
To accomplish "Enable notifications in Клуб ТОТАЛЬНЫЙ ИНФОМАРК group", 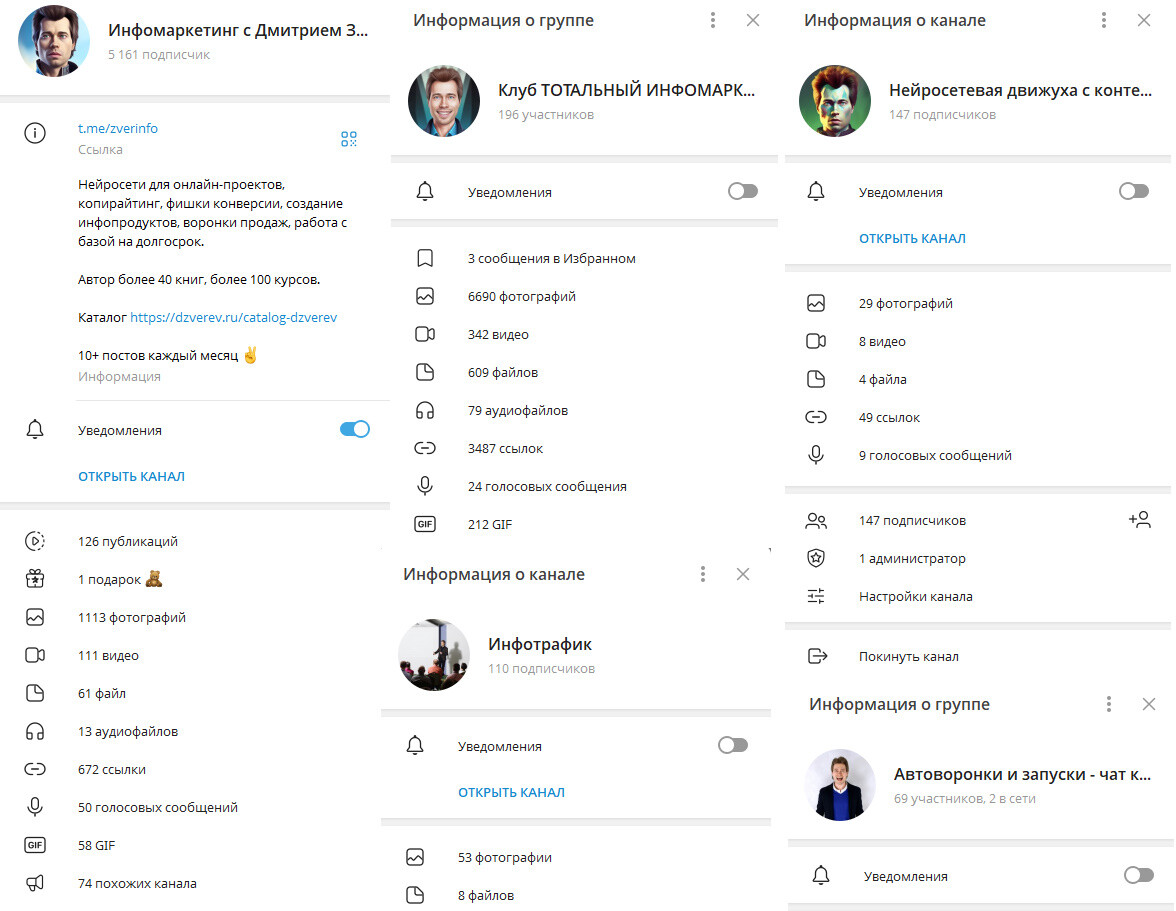I will click(742, 191).
